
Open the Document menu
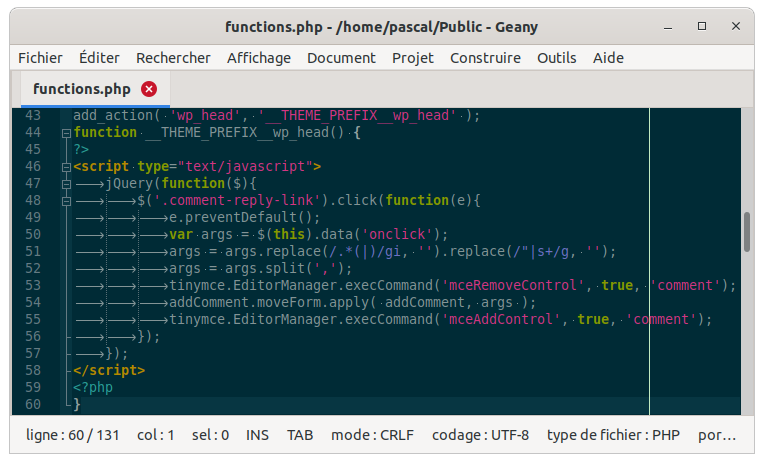(x=341, y=58)
